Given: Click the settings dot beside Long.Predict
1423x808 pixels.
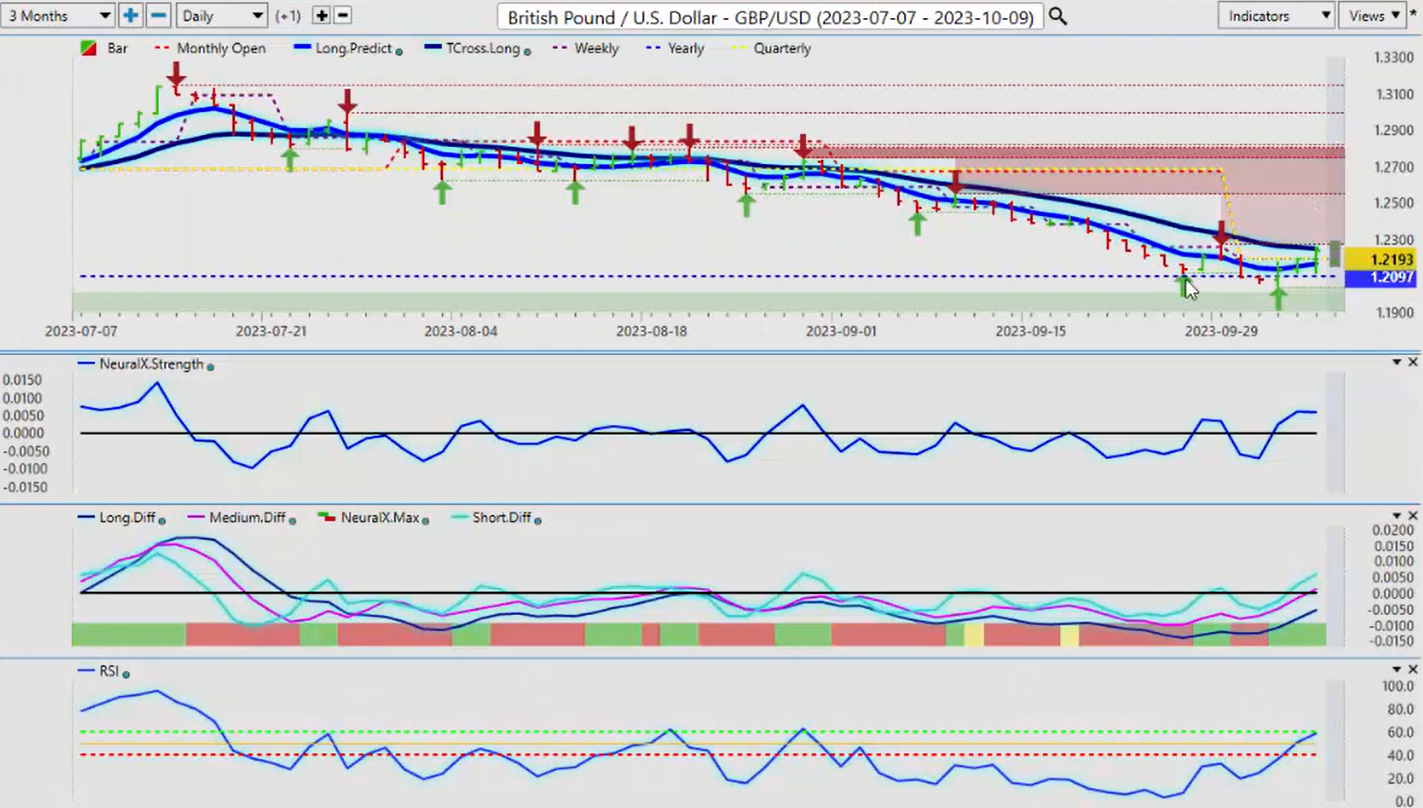Looking at the screenshot, I should tap(399, 50).
